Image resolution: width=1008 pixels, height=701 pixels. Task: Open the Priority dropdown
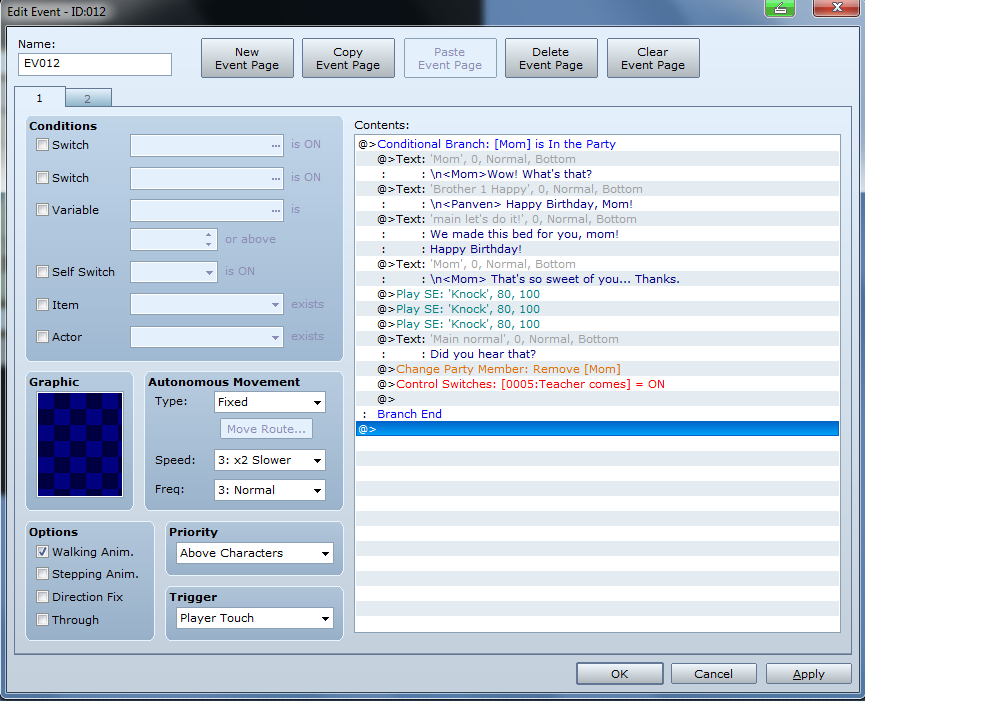(254, 553)
